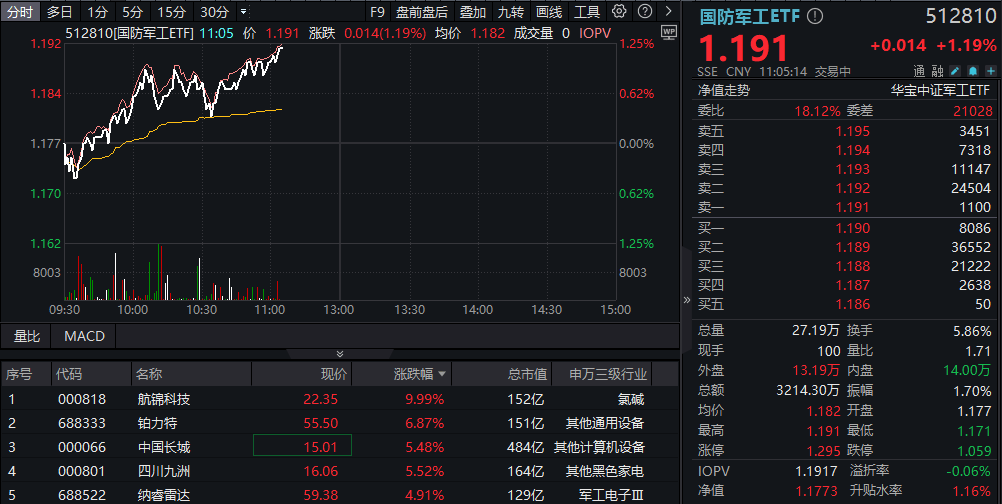Click the 净值走势 link
This screenshot has height=504, width=1002.
click(724, 90)
